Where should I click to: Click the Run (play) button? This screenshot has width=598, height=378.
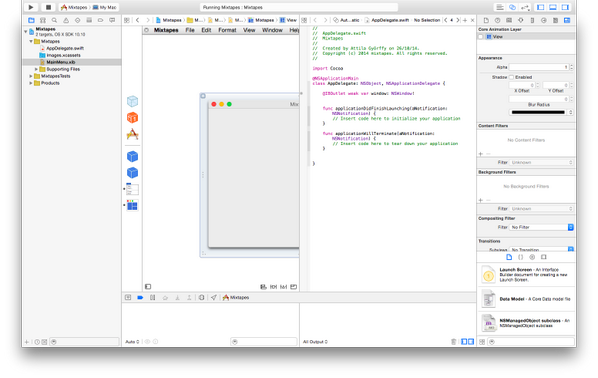pyautogui.click(x=31, y=7)
